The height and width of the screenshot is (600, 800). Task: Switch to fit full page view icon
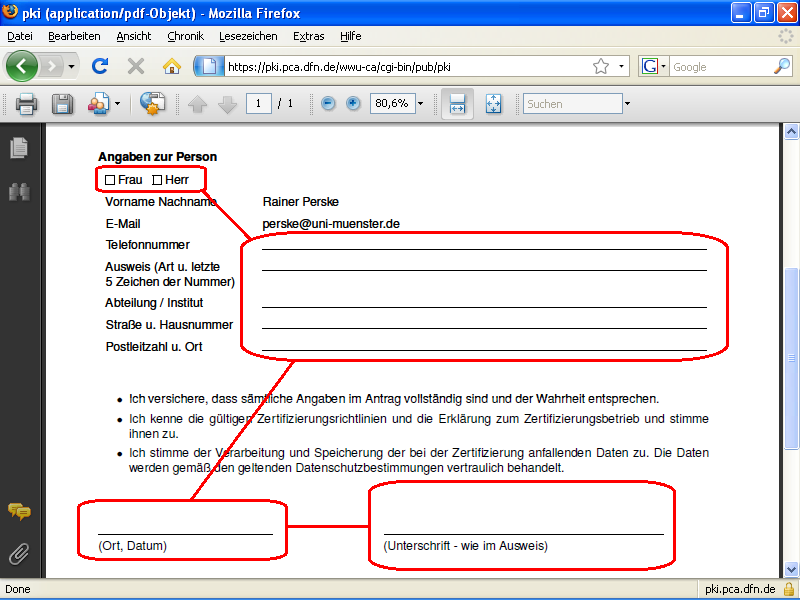[493, 104]
